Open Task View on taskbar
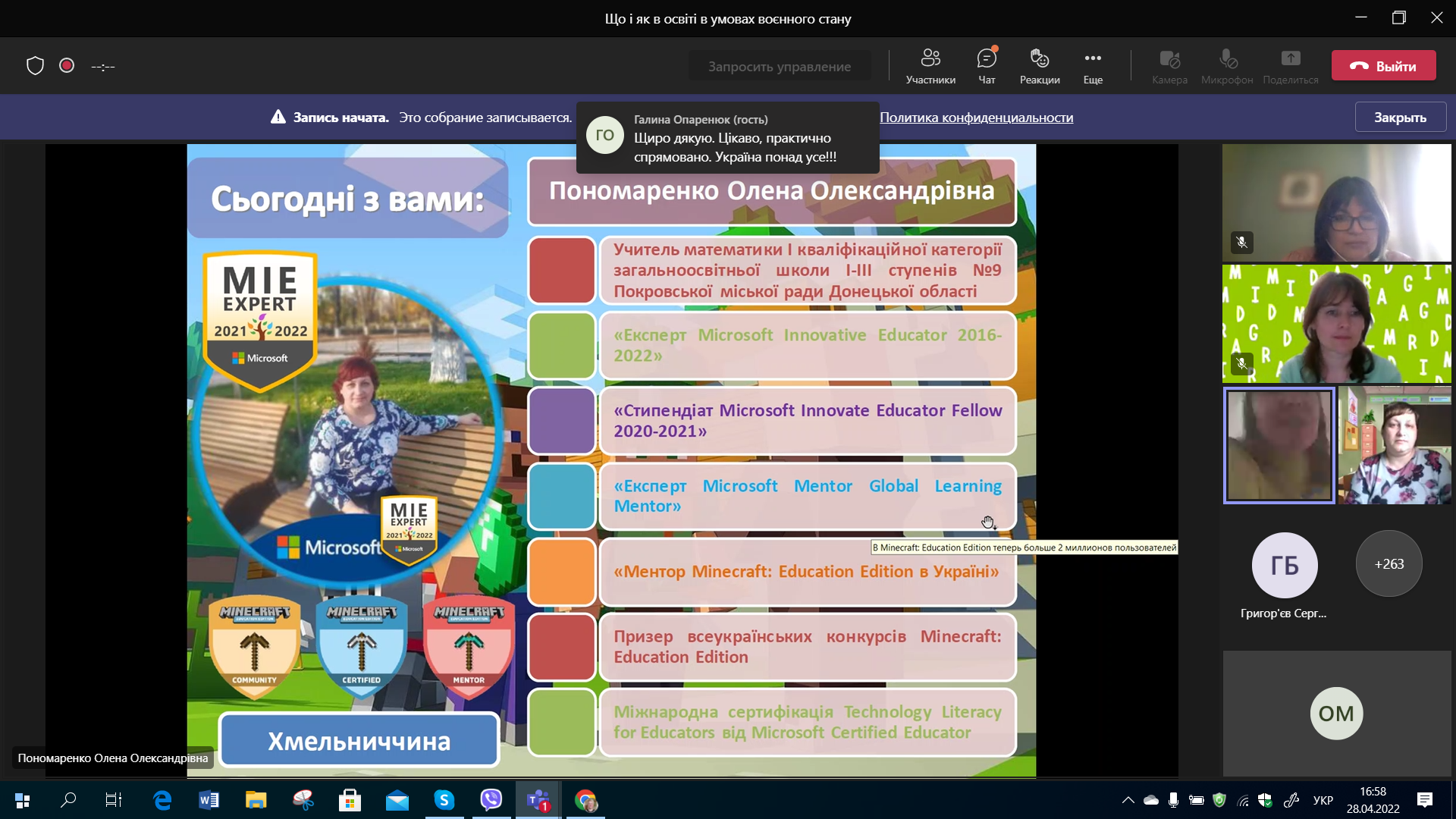This screenshot has height=819, width=1456. coord(114,800)
